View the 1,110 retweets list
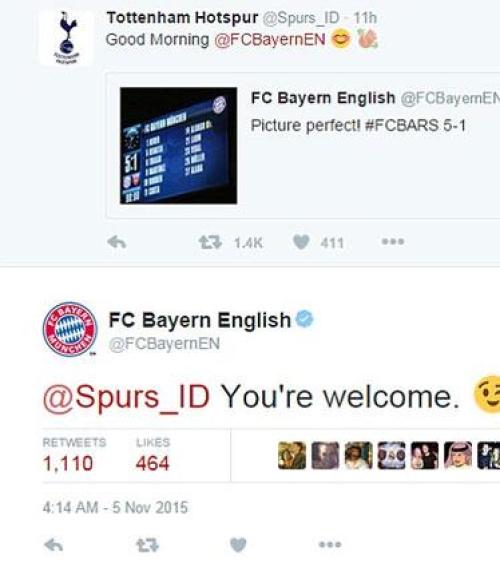 tap(68, 463)
